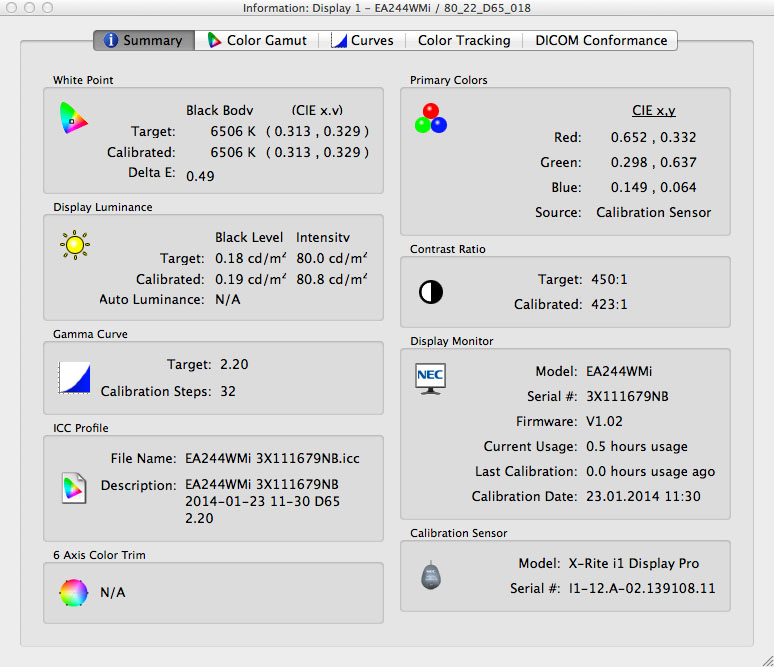Click the target intensity 80.0 cd/m²
Image resolution: width=774 pixels, height=667 pixels.
(x=332, y=258)
